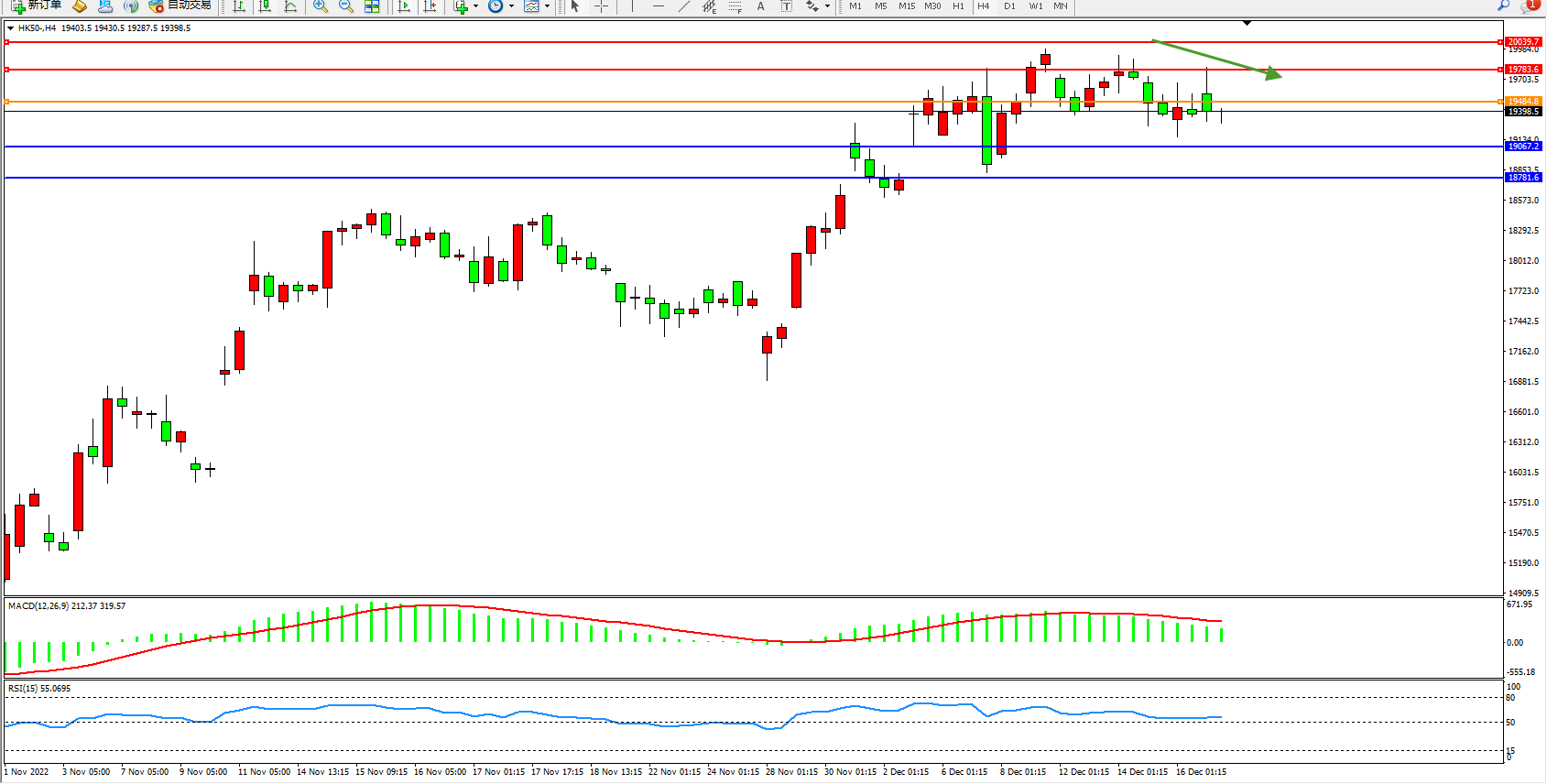
Task: Open the periodicity clock dropdown arrow
Action: 511,6
